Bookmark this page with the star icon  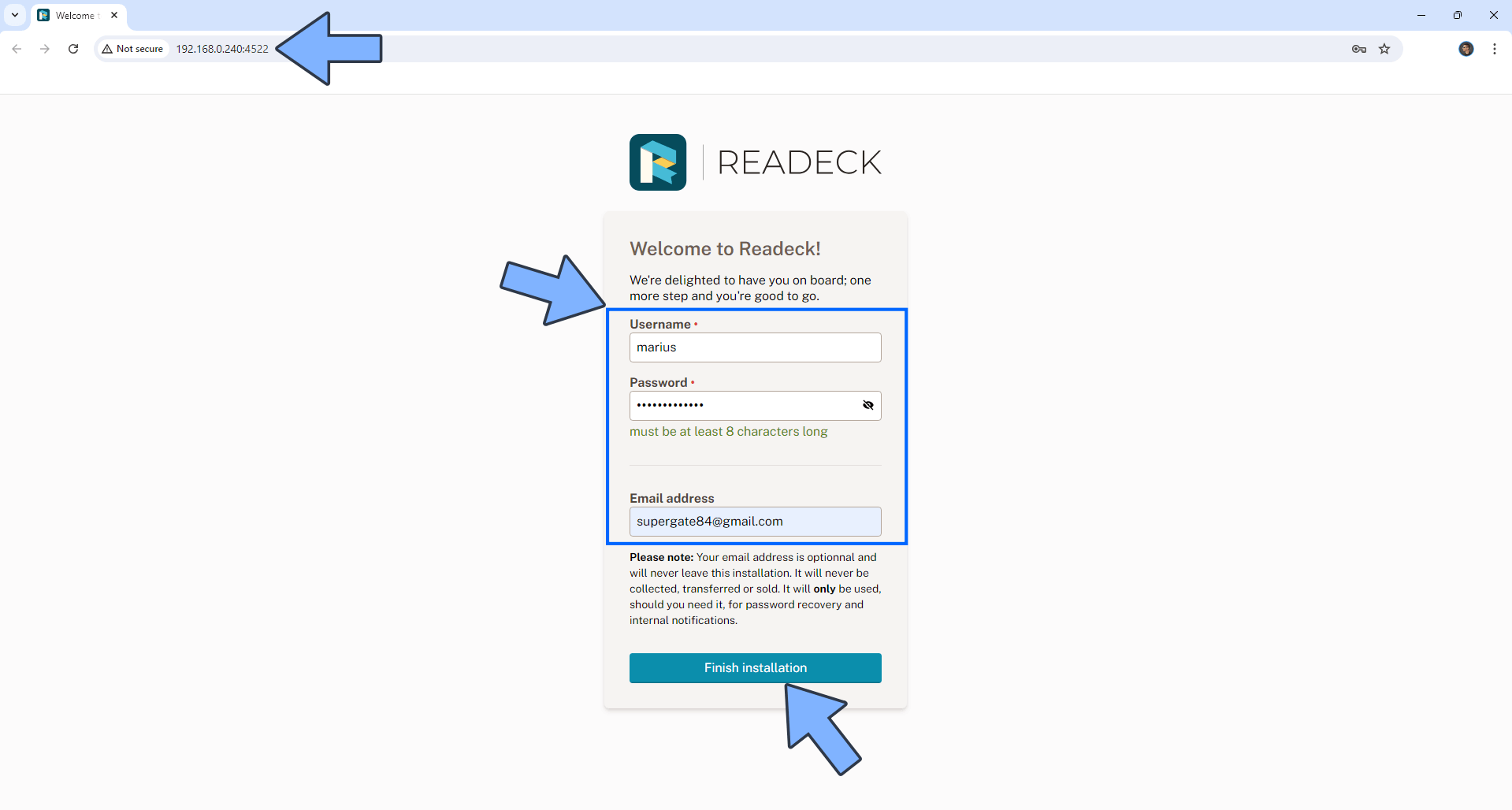click(1384, 49)
